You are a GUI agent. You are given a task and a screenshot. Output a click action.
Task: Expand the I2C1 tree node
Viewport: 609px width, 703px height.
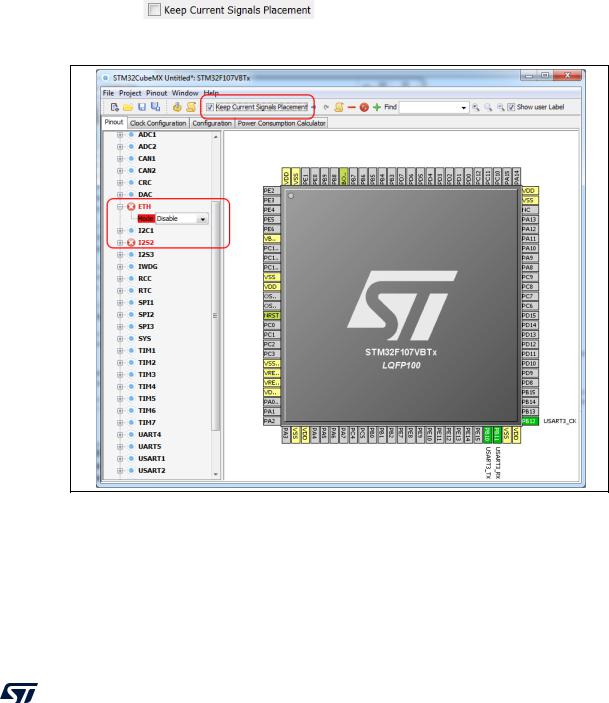(120, 230)
